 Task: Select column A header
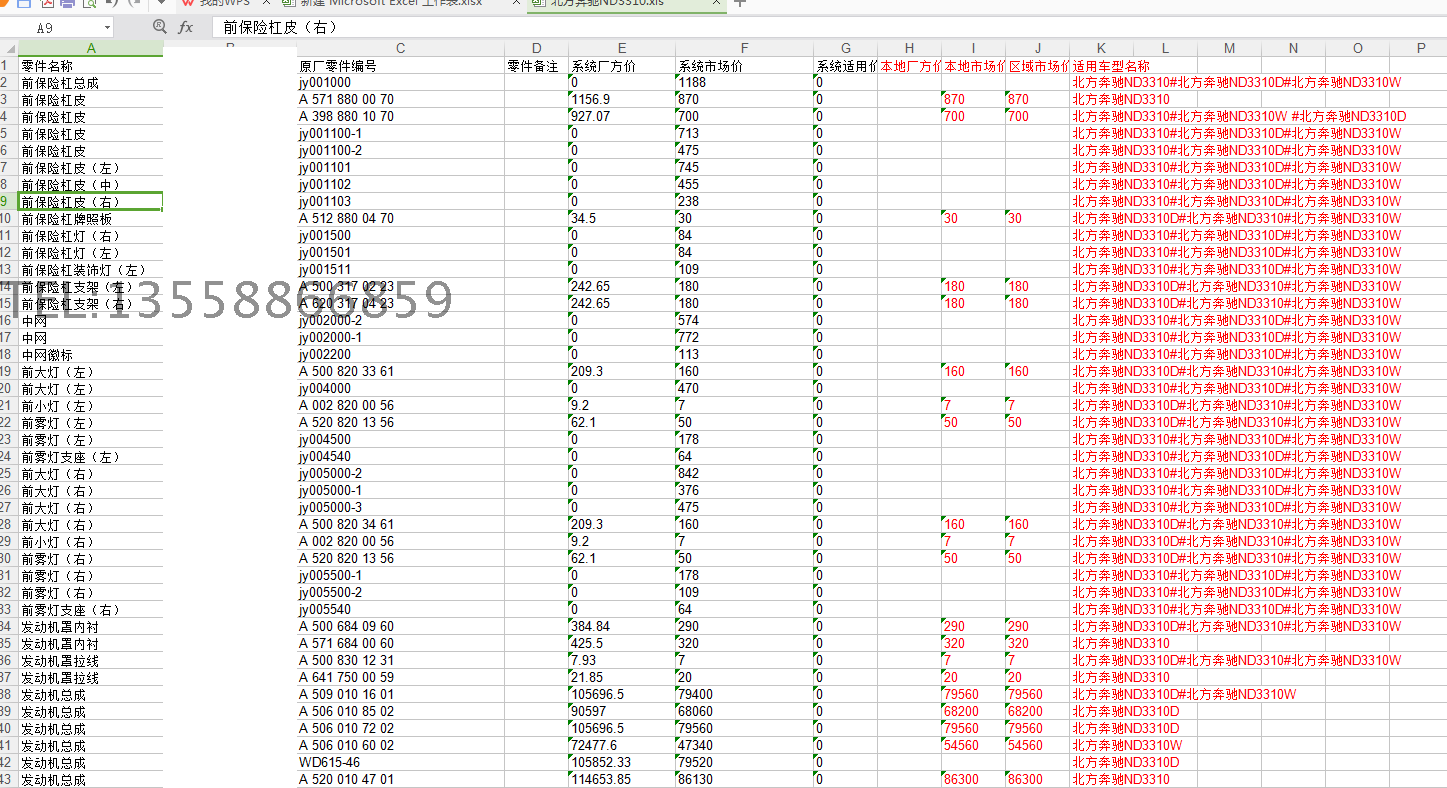click(91, 48)
